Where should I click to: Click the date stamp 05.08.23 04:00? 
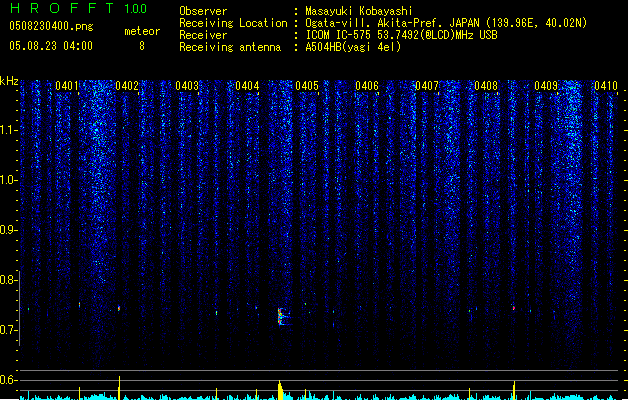[51, 46]
